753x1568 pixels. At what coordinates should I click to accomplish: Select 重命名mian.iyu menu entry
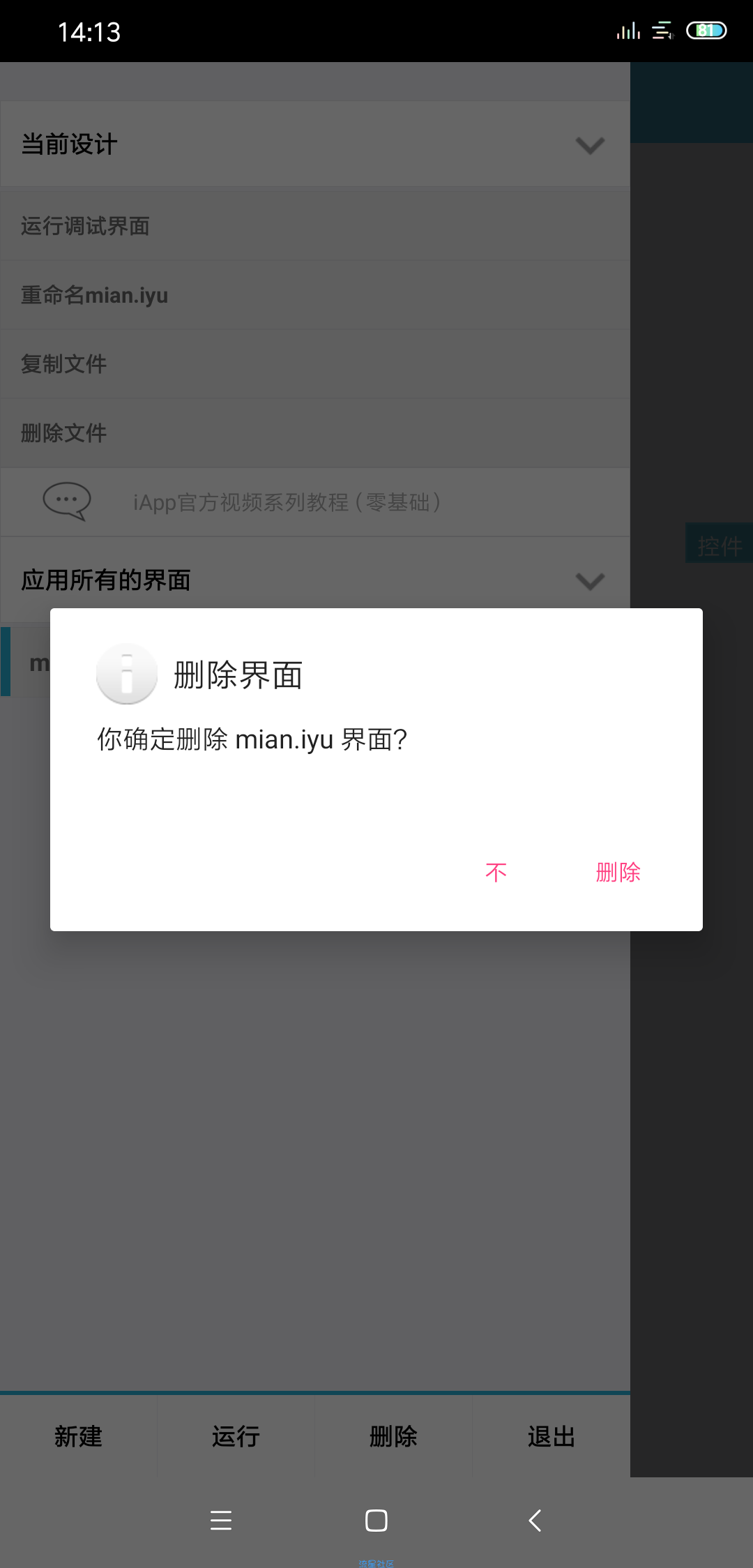coord(315,295)
